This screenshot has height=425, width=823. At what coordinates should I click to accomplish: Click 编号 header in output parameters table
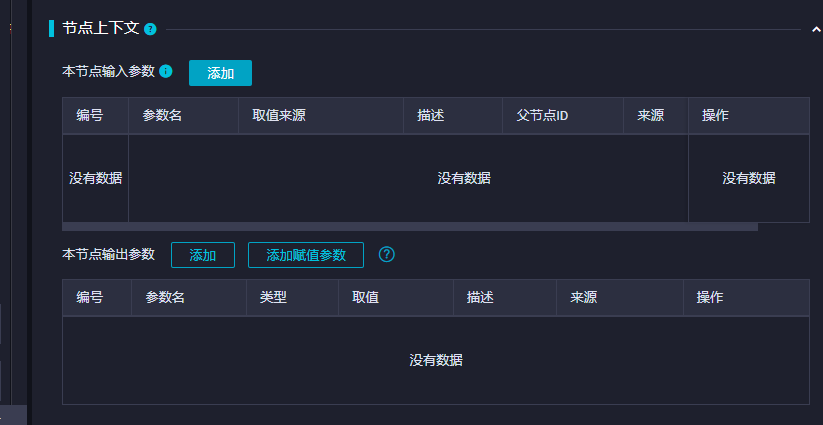point(90,298)
